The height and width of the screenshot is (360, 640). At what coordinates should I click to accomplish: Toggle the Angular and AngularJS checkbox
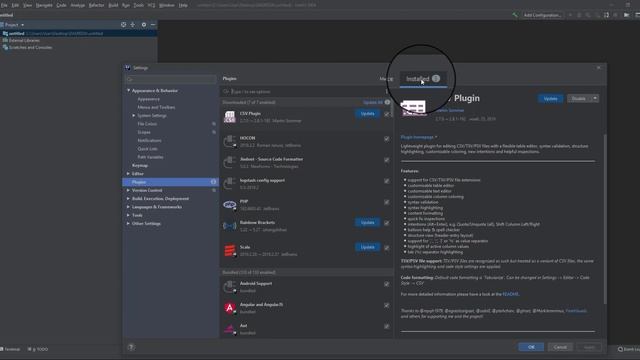click(x=387, y=306)
